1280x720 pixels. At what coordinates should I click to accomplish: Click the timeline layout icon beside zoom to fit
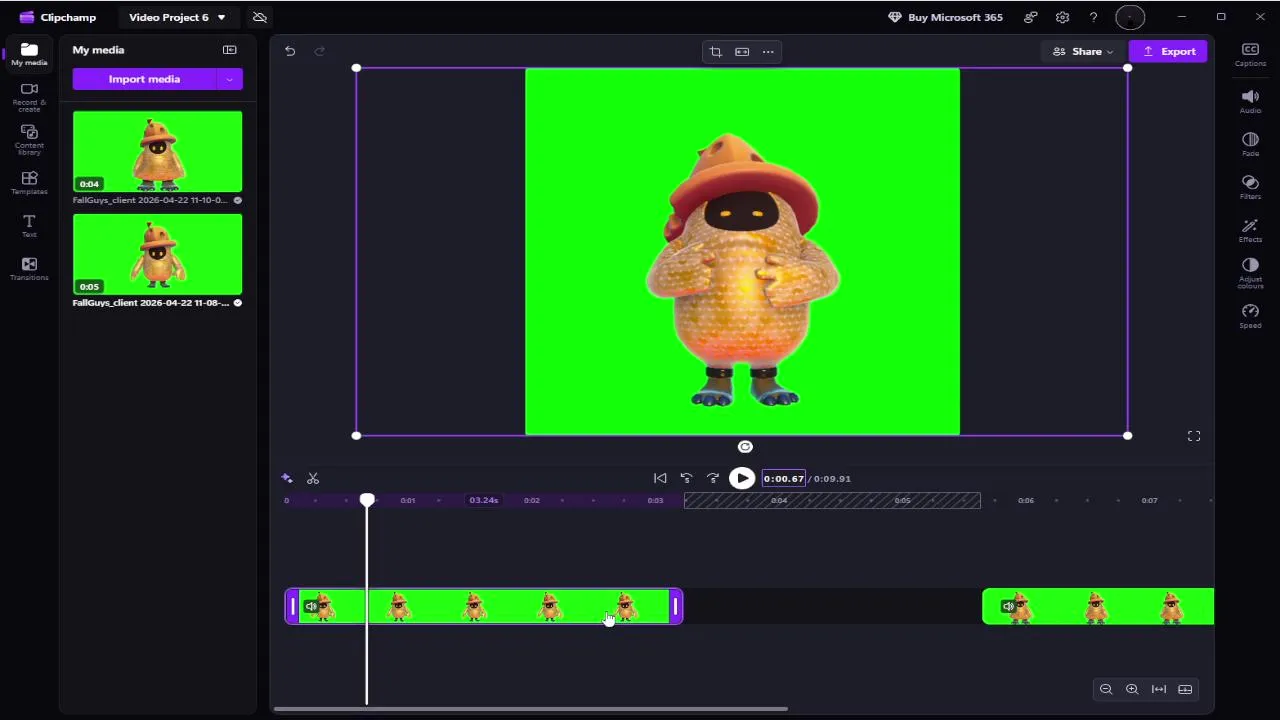pos(1185,689)
